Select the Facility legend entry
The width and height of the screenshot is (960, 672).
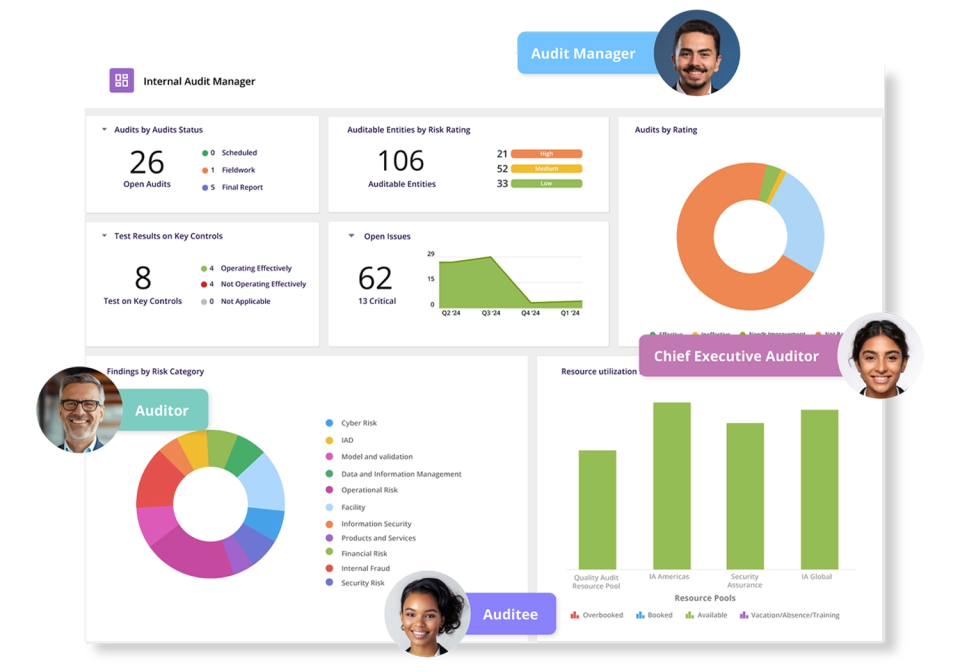point(345,507)
